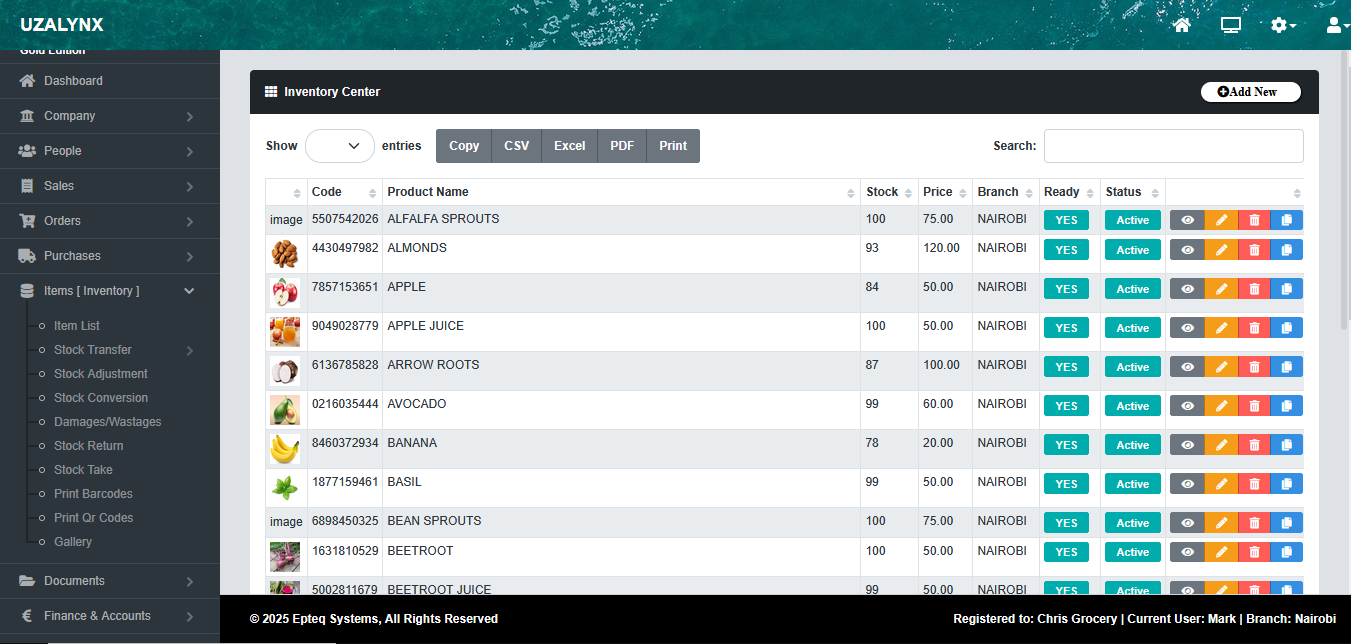Click the Search input field
This screenshot has width=1351, height=644.
tap(1173, 146)
